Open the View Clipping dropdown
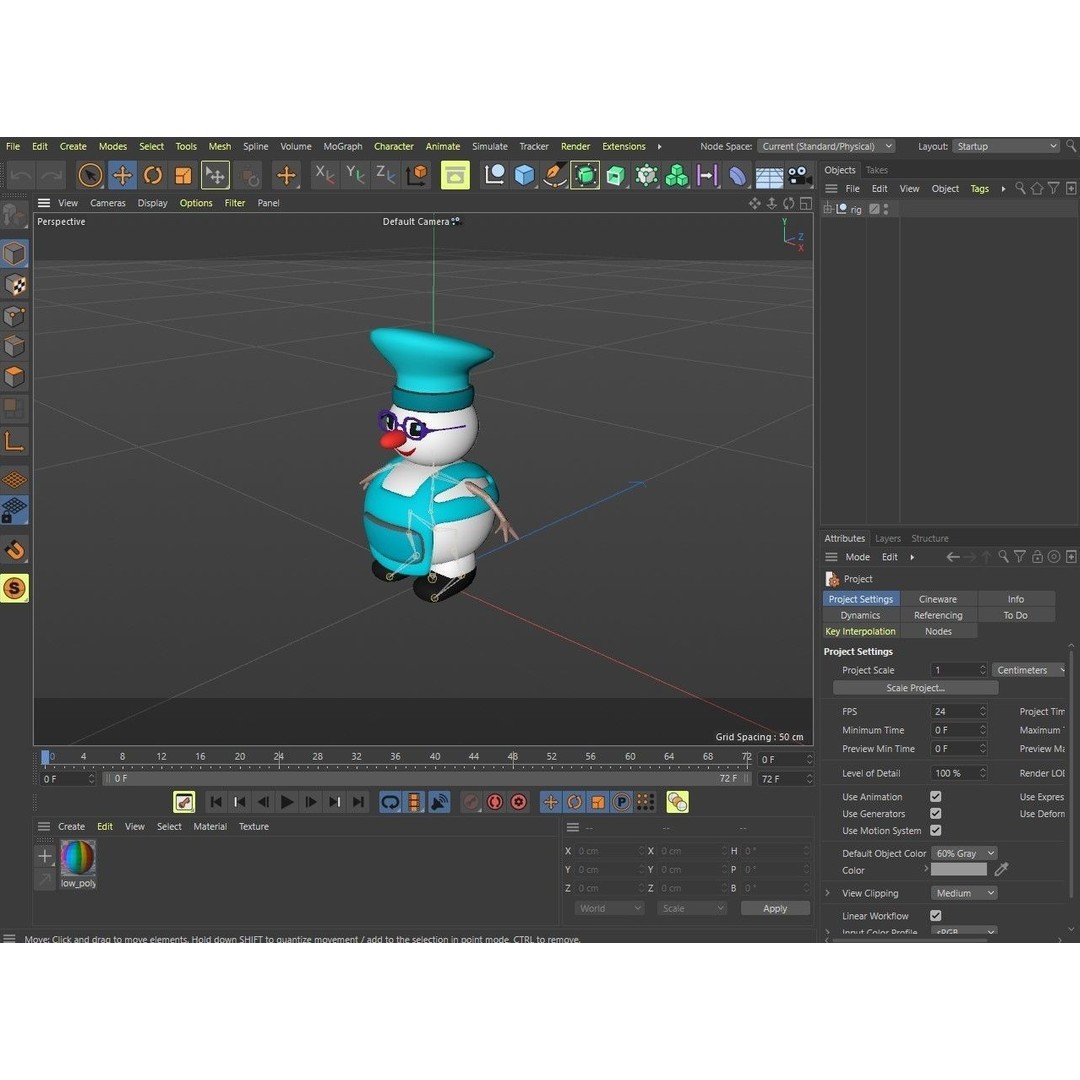This screenshot has width=1080, height=1080. [x=963, y=892]
